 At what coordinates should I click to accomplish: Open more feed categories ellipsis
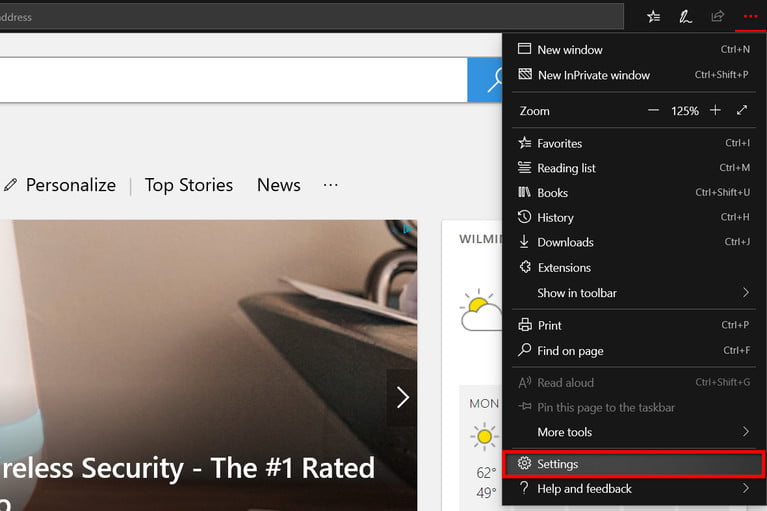331,185
